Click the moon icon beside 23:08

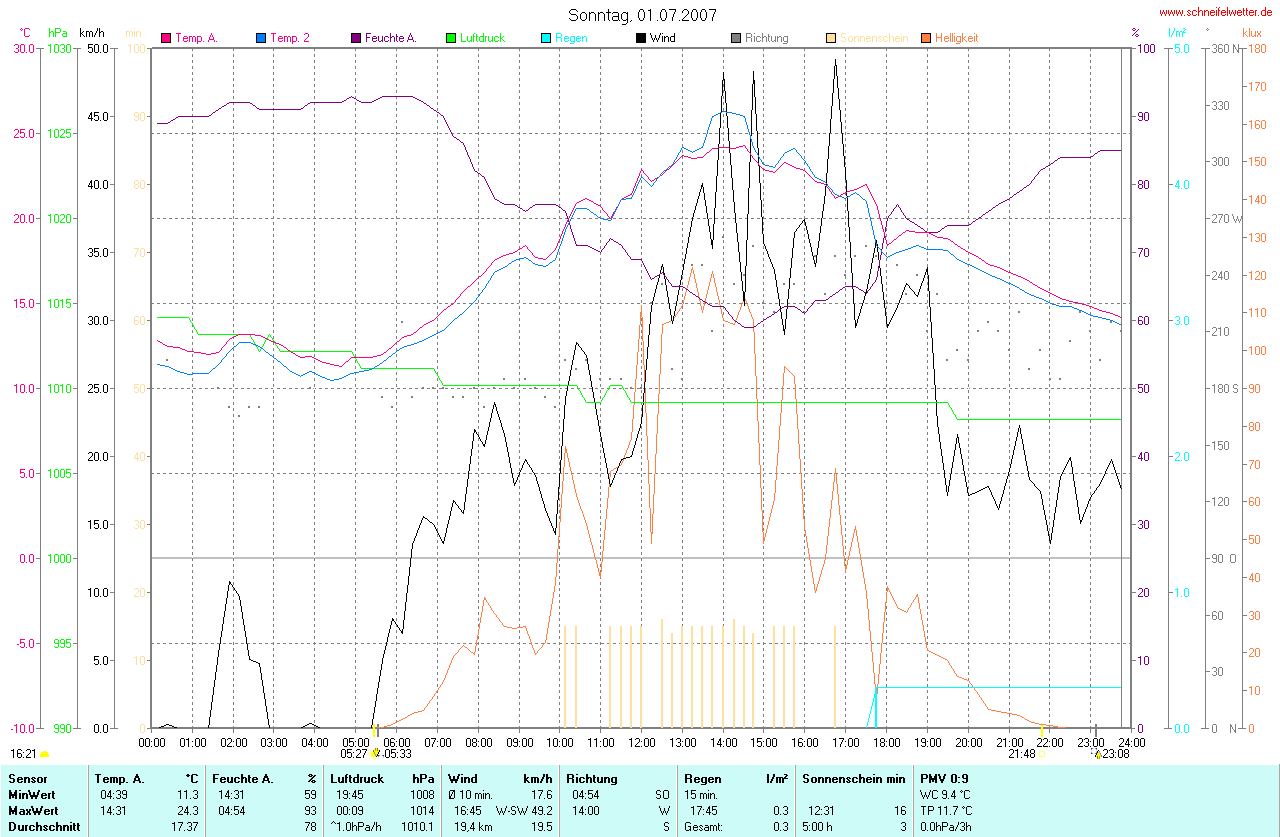pos(1097,754)
